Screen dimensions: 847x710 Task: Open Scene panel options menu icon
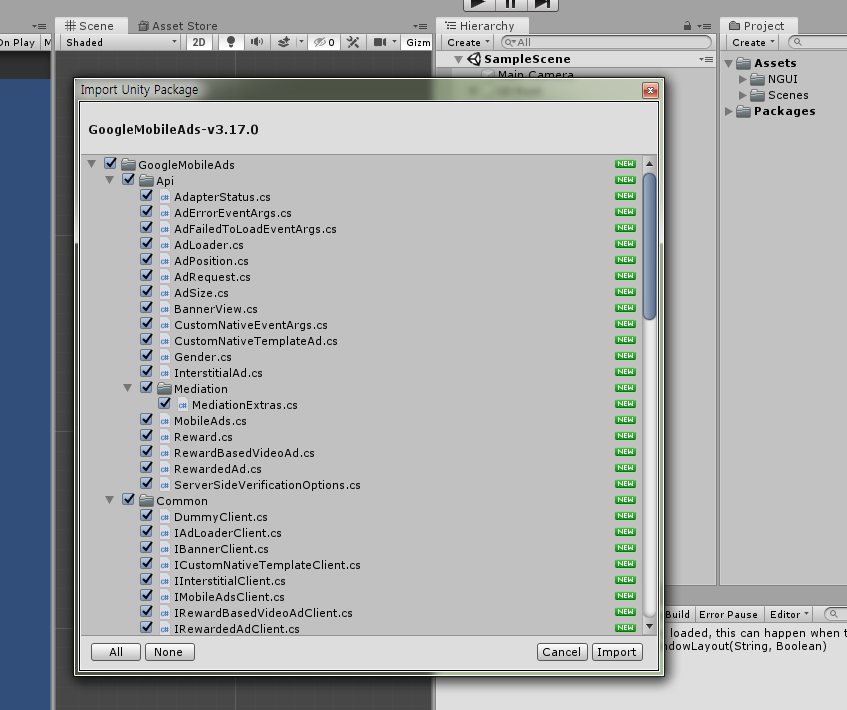(x=420, y=26)
